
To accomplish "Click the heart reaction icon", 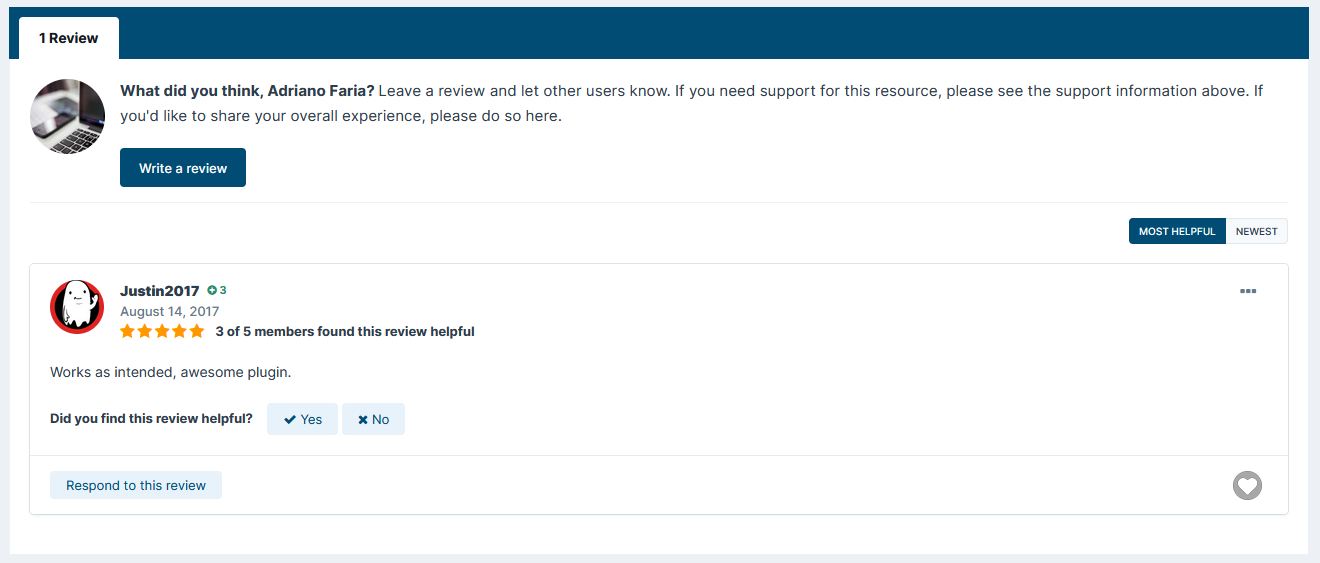I will 1247,486.
